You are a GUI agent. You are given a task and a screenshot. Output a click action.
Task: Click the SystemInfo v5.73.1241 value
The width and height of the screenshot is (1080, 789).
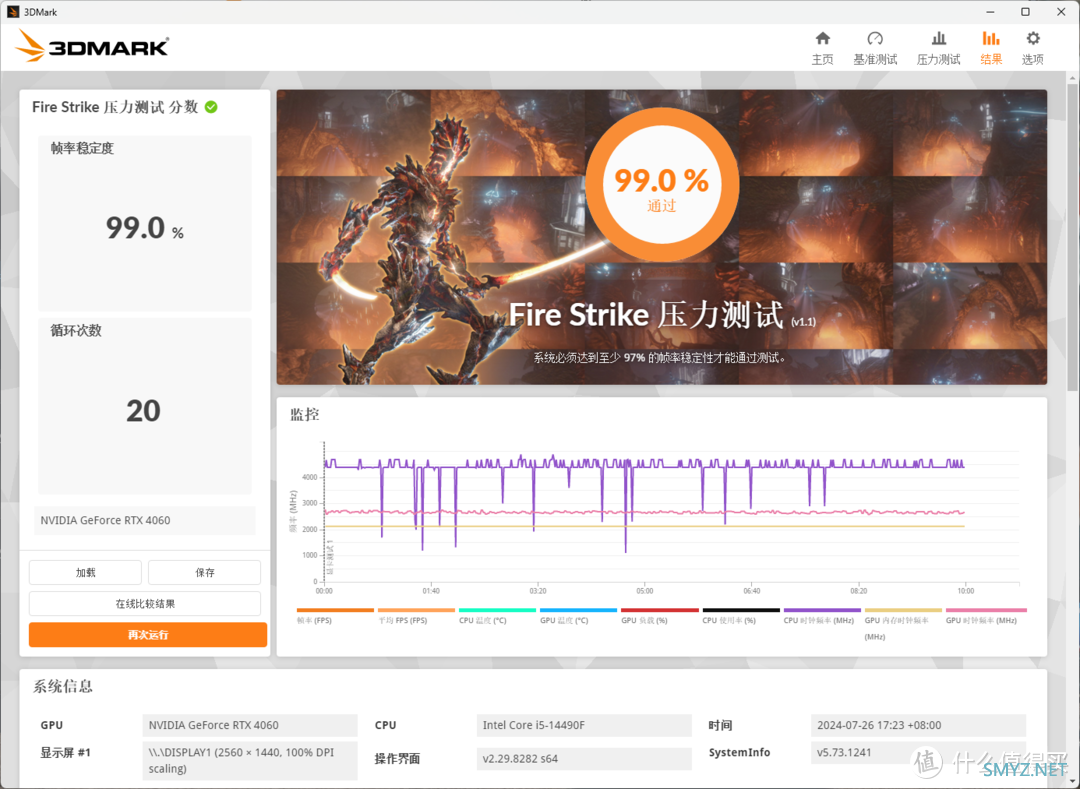pos(919,753)
